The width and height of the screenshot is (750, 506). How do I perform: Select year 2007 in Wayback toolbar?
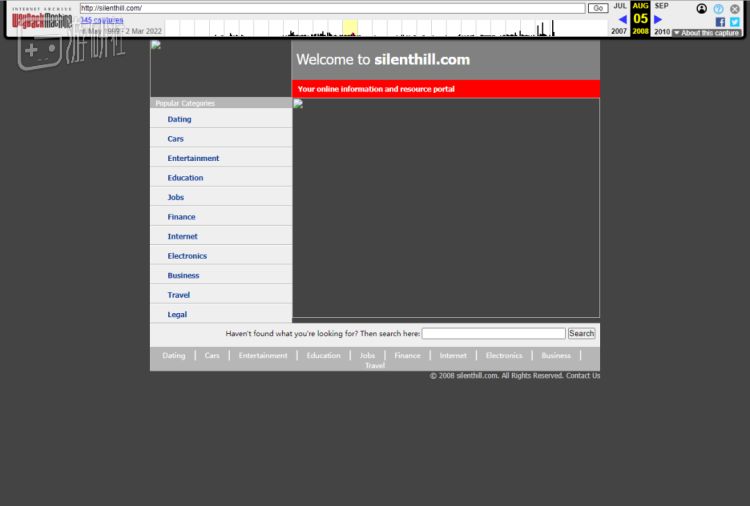619,31
